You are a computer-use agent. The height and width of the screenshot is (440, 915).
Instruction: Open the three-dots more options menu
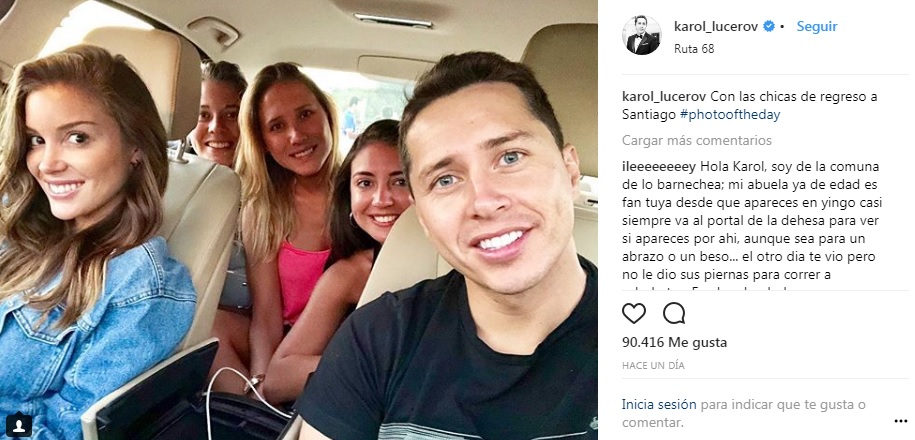pos(900,421)
